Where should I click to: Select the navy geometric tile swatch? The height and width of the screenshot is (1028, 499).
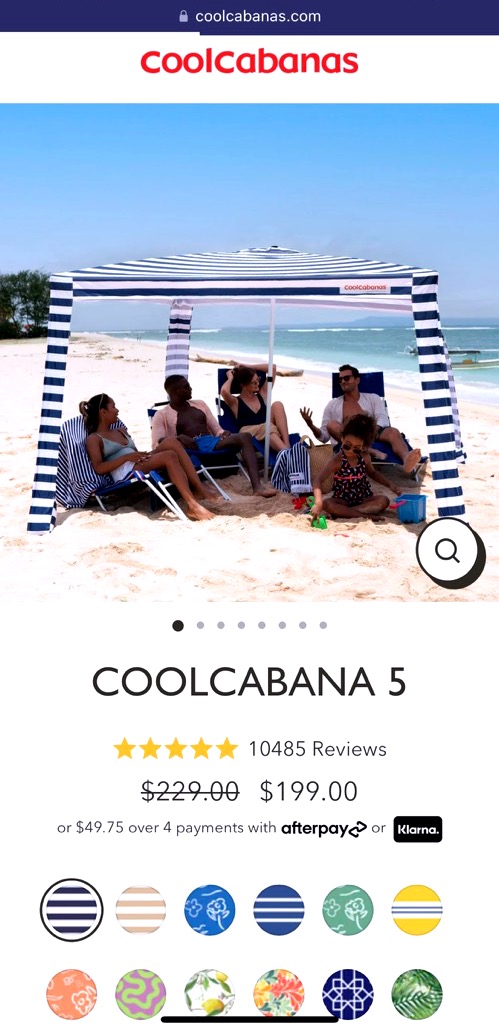pyautogui.click(x=348, y=995)
